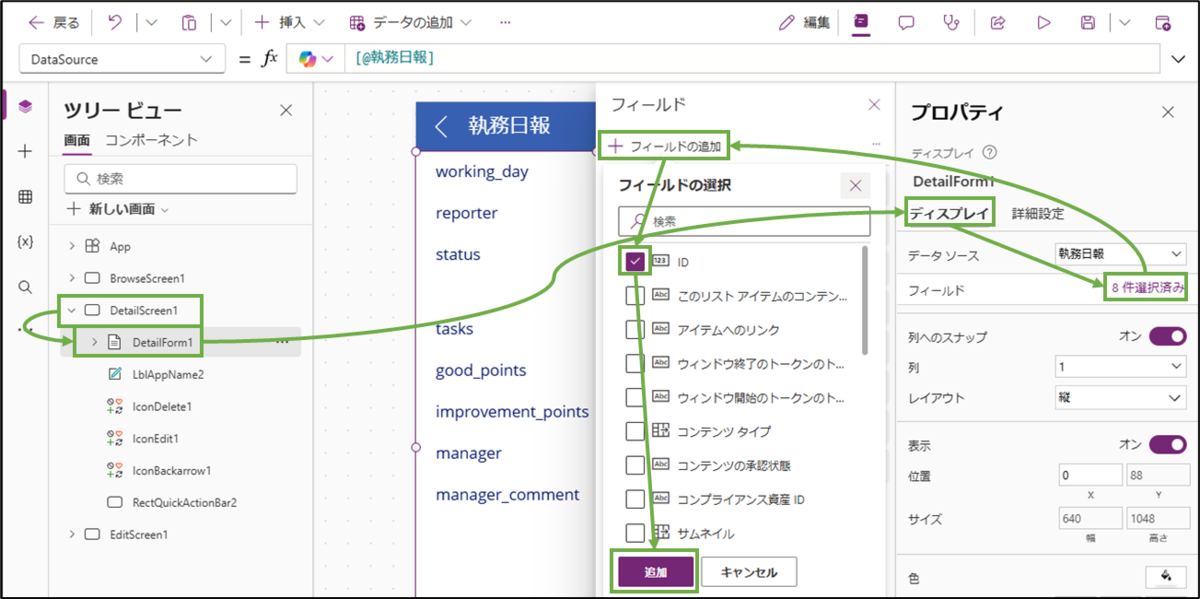This screenshot has width=1200, height=599.
Task: Open the 列 value dropdown
Action: pyautogui.click(x=1120, y=367)
